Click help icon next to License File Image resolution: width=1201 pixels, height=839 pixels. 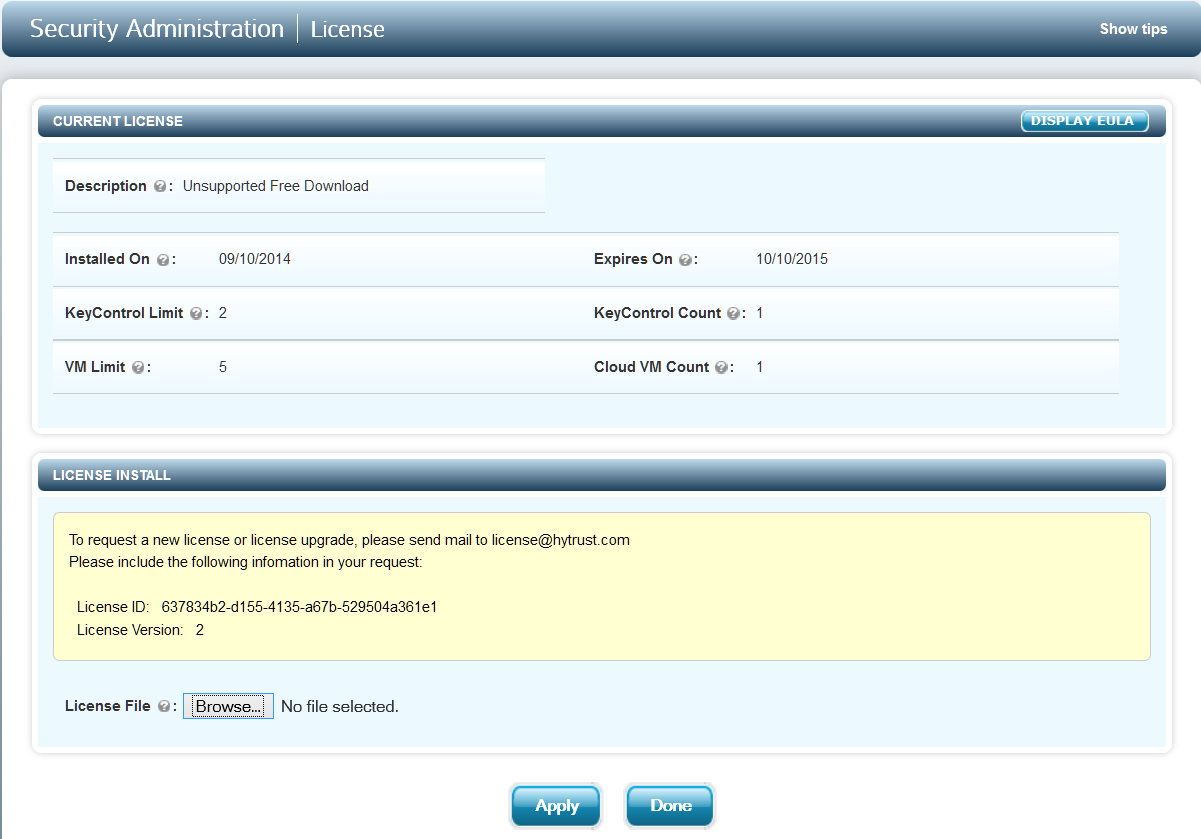coord(163,707)
